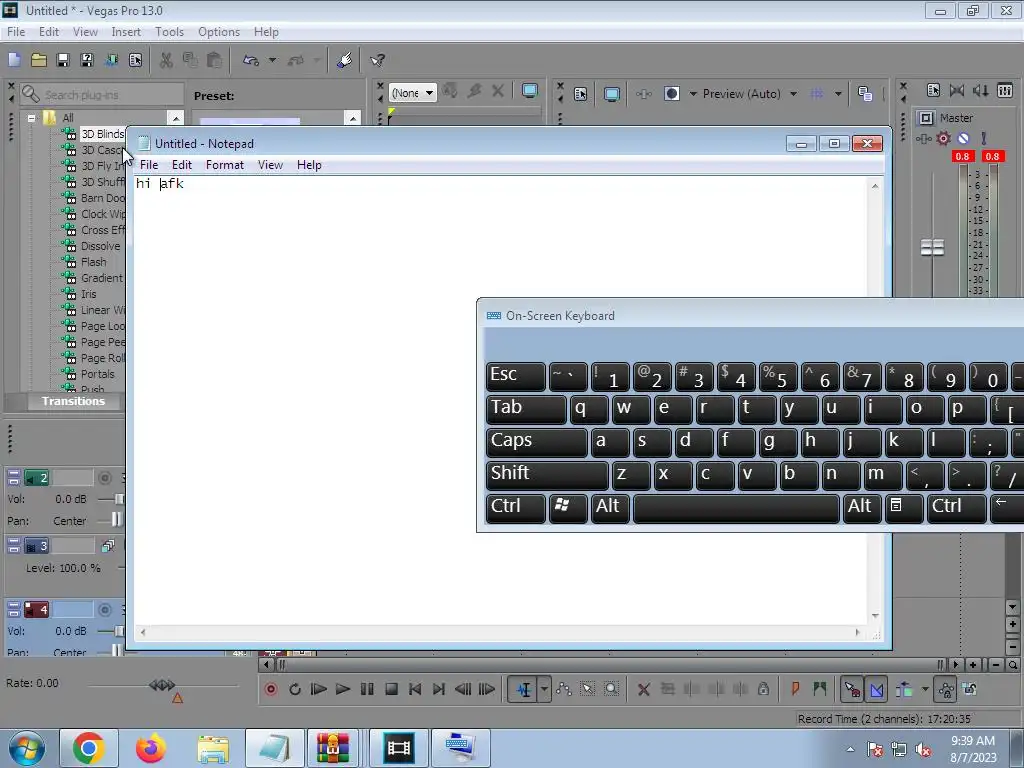Adjust the Master volume fader
The height and width of the screenshot is (768, 1024).
(x=932, y=248)
